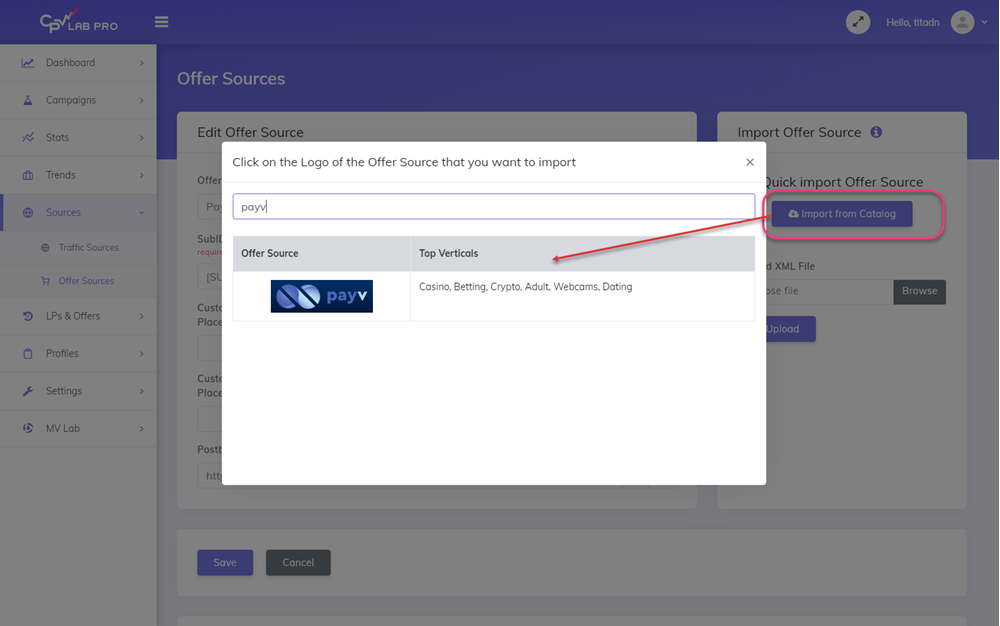Click the MV Lab icon
This screenshot has width=1000, height=626.
coord(27,428)
